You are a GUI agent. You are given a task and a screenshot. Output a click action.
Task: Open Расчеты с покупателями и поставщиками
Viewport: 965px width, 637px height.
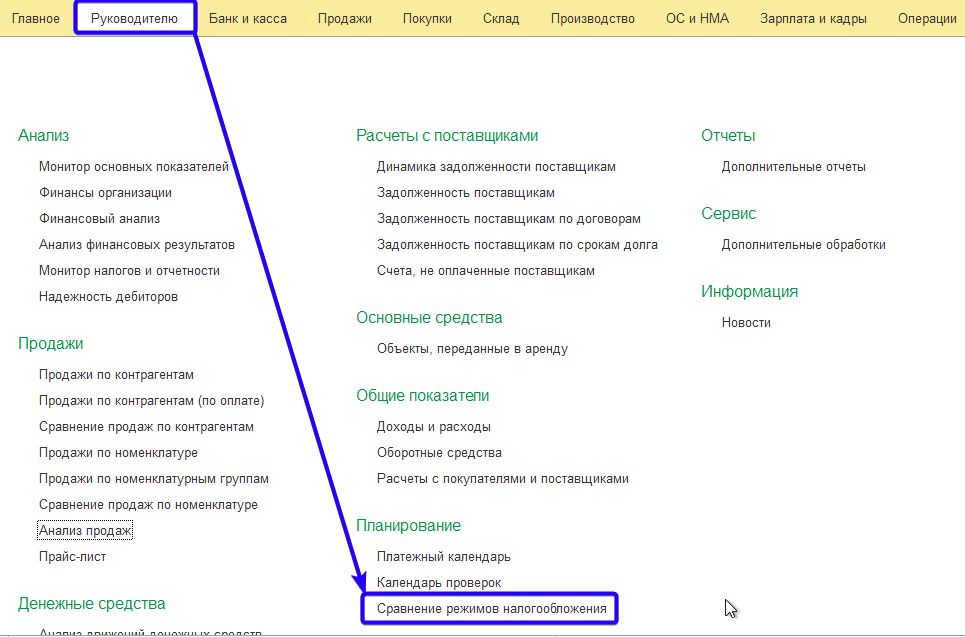pos(503,479)
